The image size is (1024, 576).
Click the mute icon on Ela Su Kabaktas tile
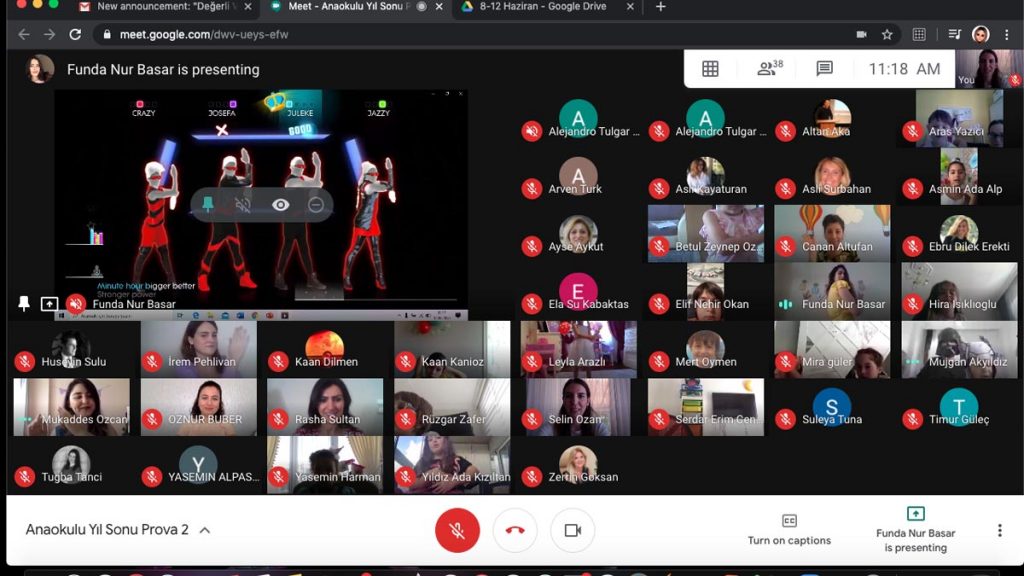tap(532, 304)
